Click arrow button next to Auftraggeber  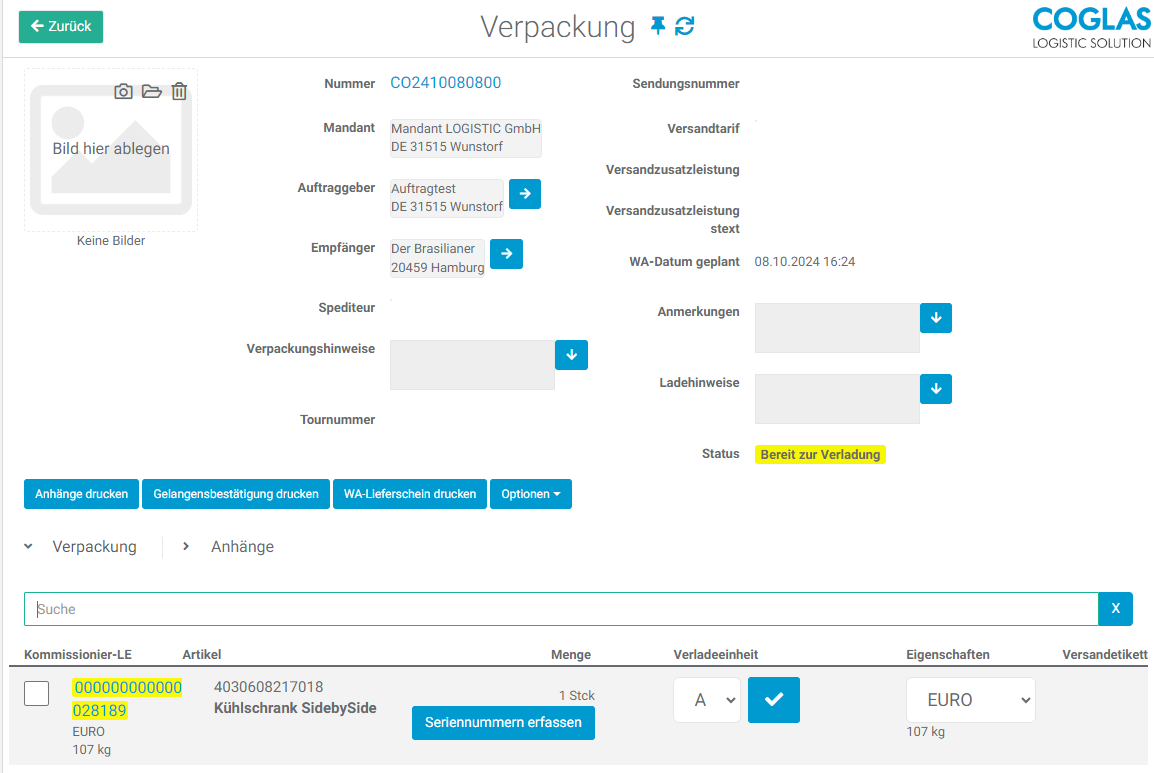(525, 193)
